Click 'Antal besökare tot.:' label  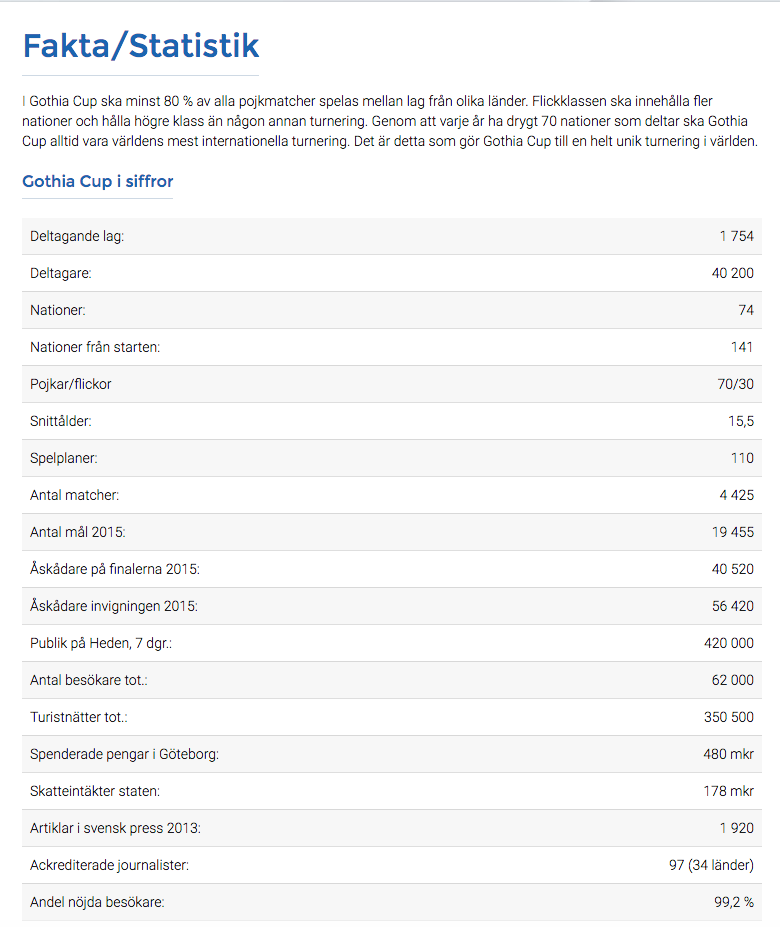89,680
